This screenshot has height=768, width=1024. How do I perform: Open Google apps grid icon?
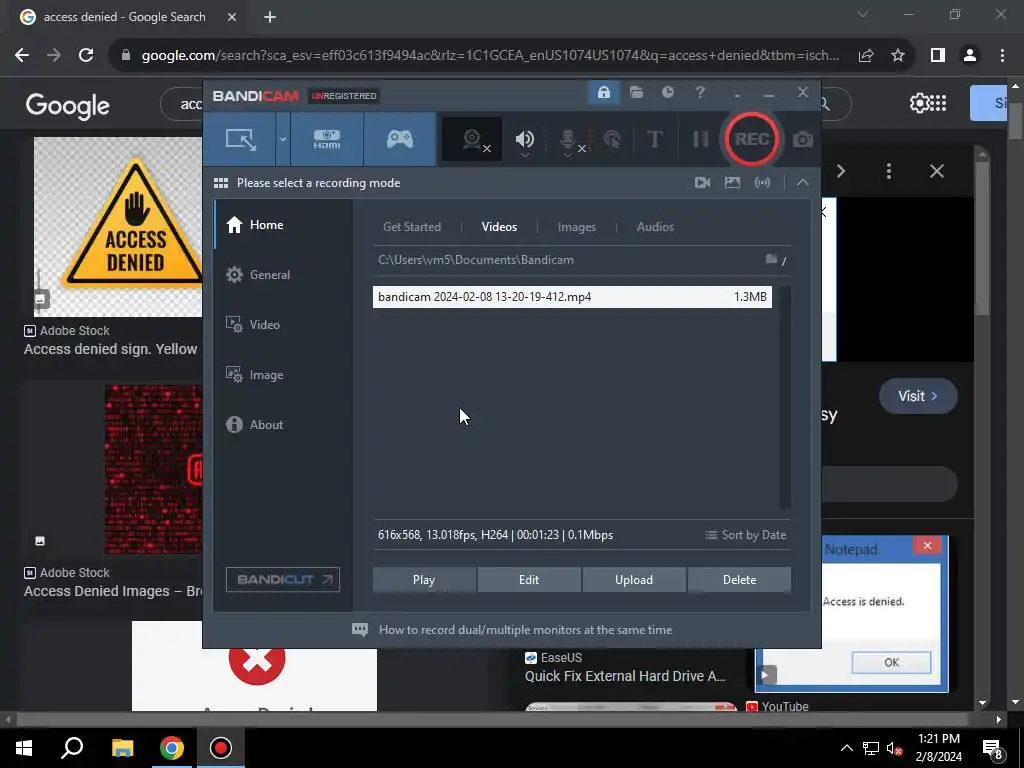click(938, 103)
